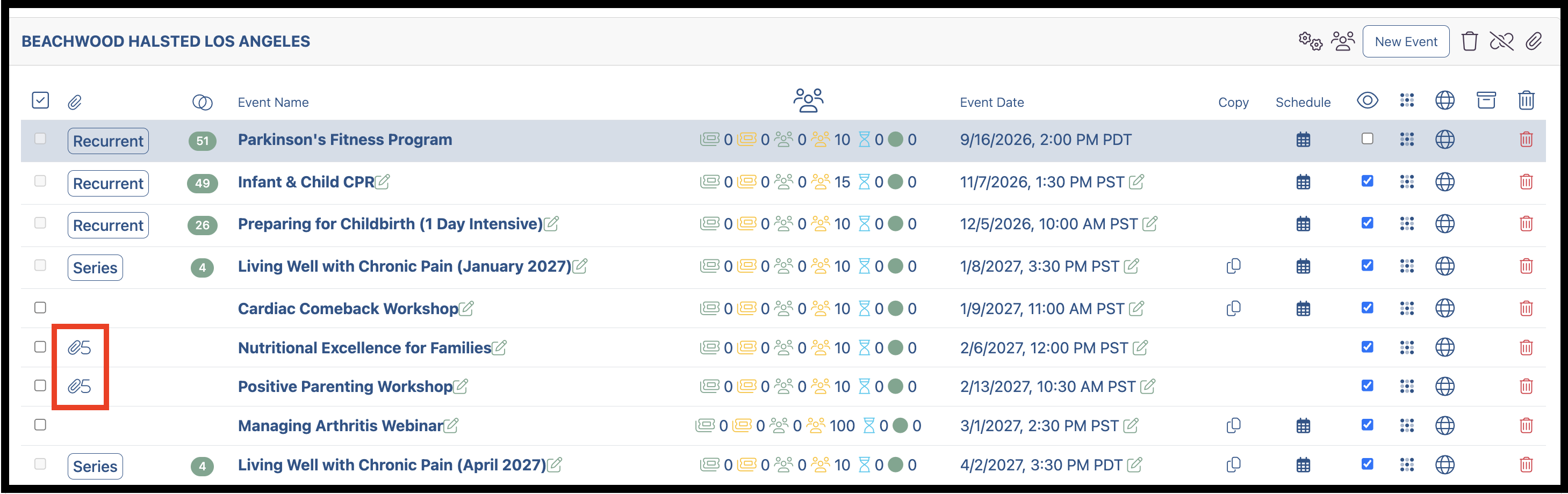Click the 26 count badge for Preparing for Childbirth

coord(202,226)
